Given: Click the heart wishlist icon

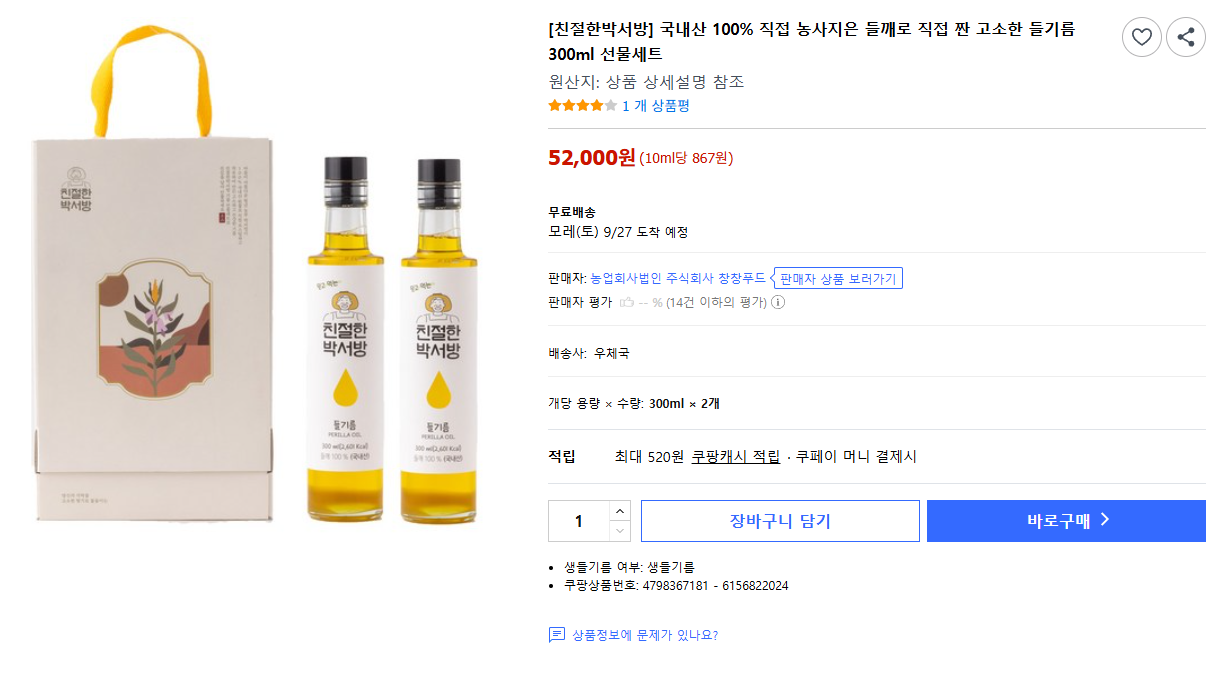Looking at the screenshot, I should pyautogui.click(x=1141, y=38).
